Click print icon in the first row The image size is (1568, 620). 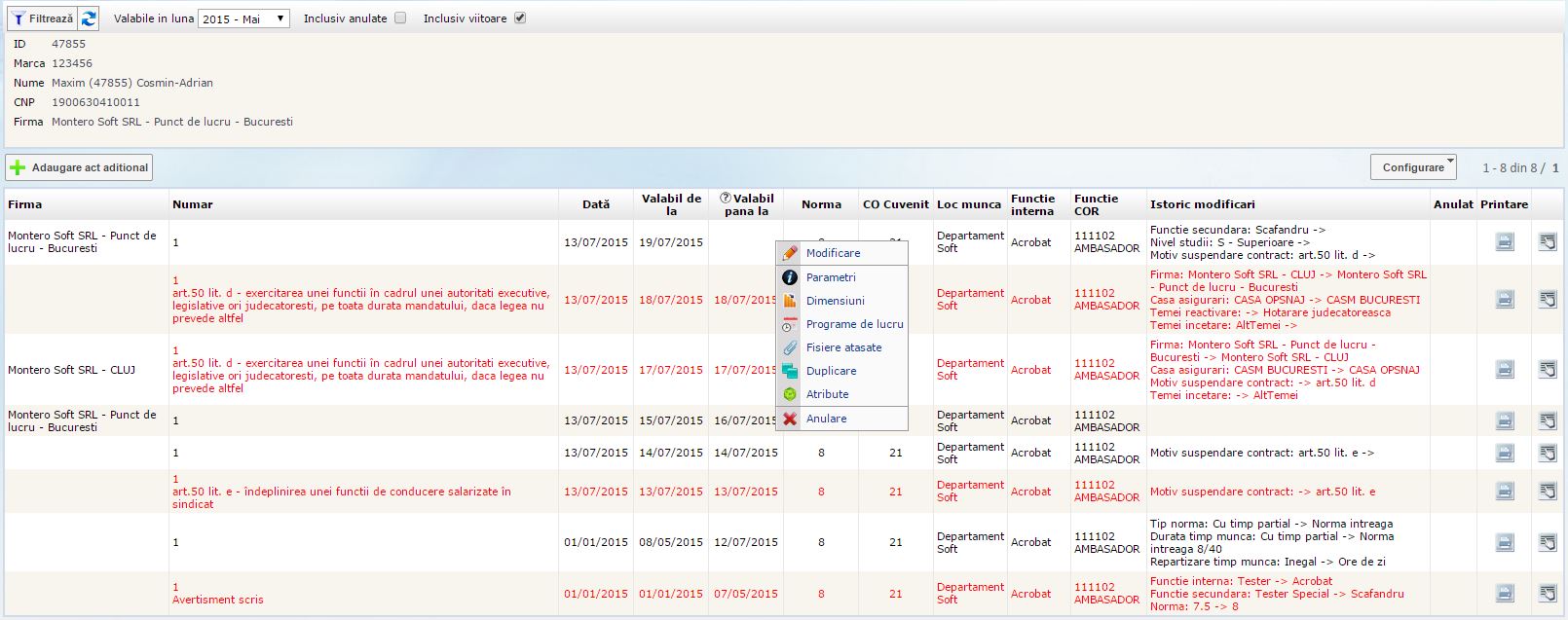pos(1505,242)
